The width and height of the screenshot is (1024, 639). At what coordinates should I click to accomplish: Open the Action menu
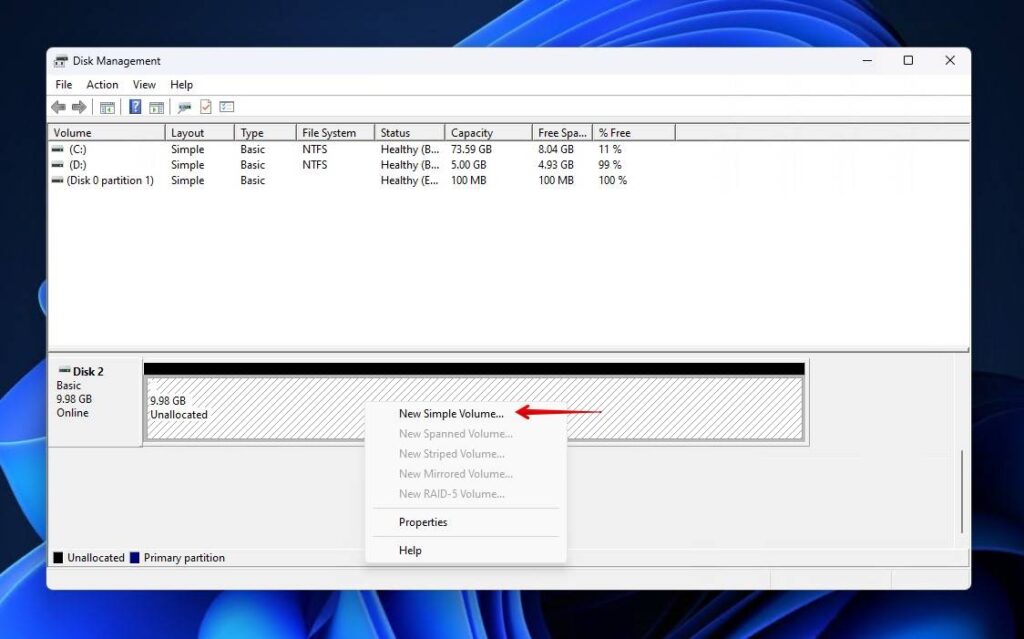tap(102, 84)
